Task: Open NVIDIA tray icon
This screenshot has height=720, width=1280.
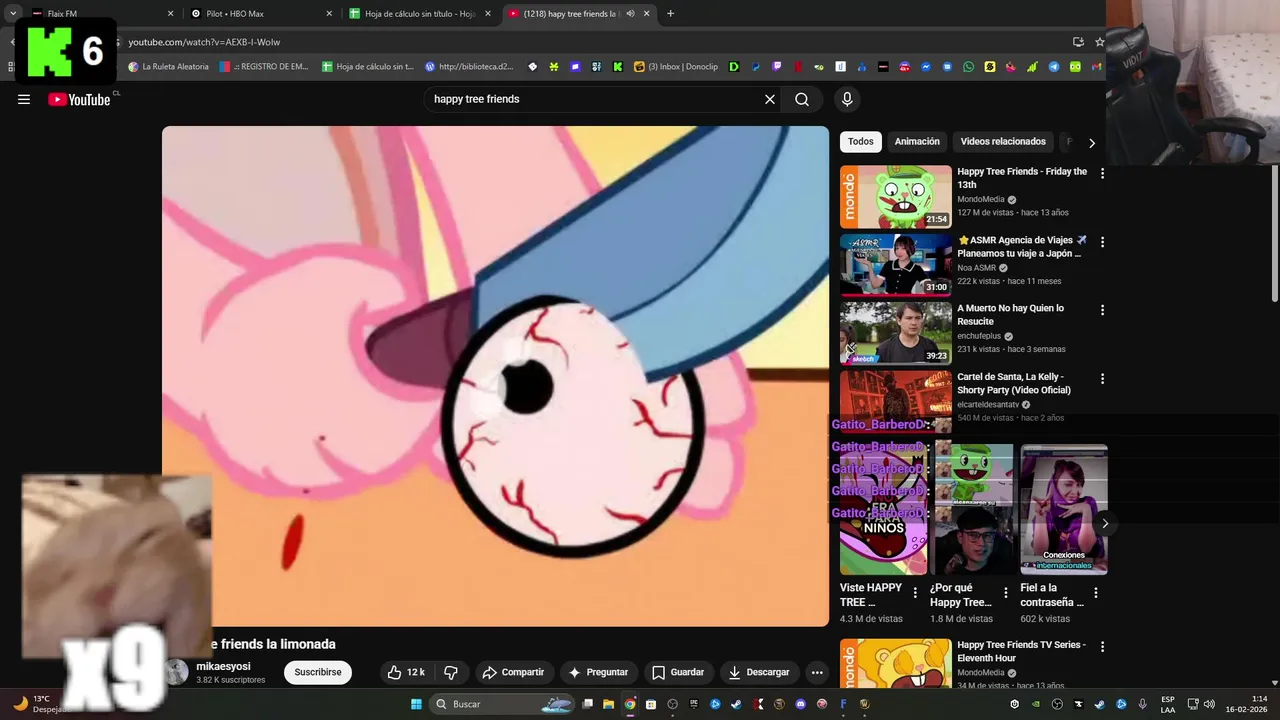Action: tap(1036, 704)
